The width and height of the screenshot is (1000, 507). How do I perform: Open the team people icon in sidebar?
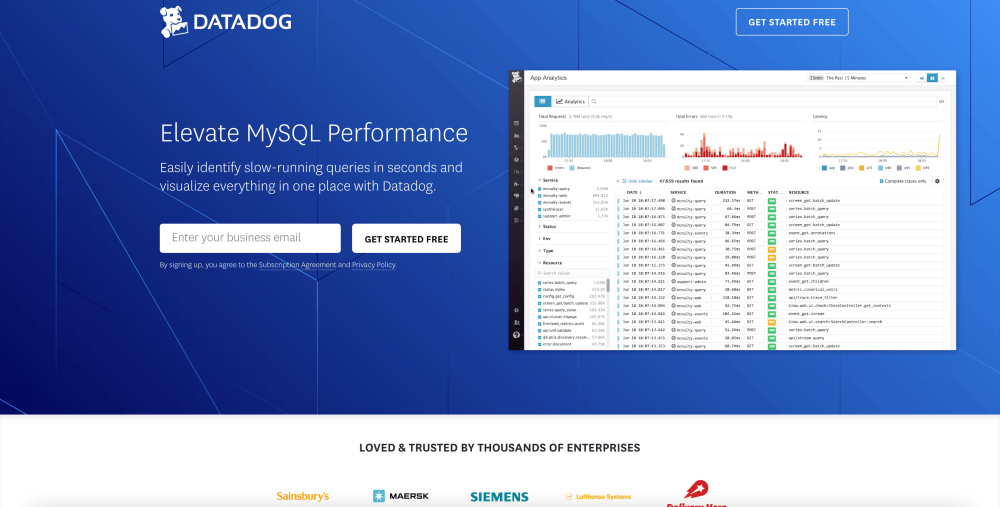tap(516, 323)
